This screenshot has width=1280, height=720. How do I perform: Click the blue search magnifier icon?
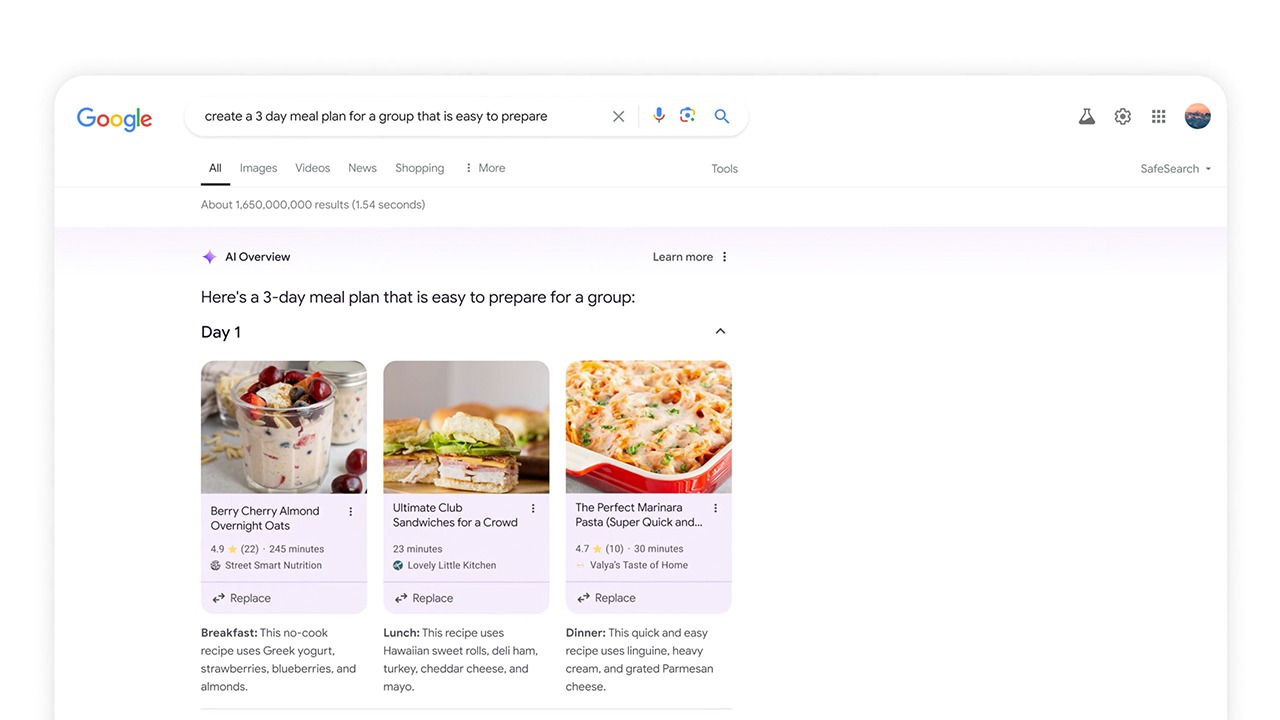721,116
